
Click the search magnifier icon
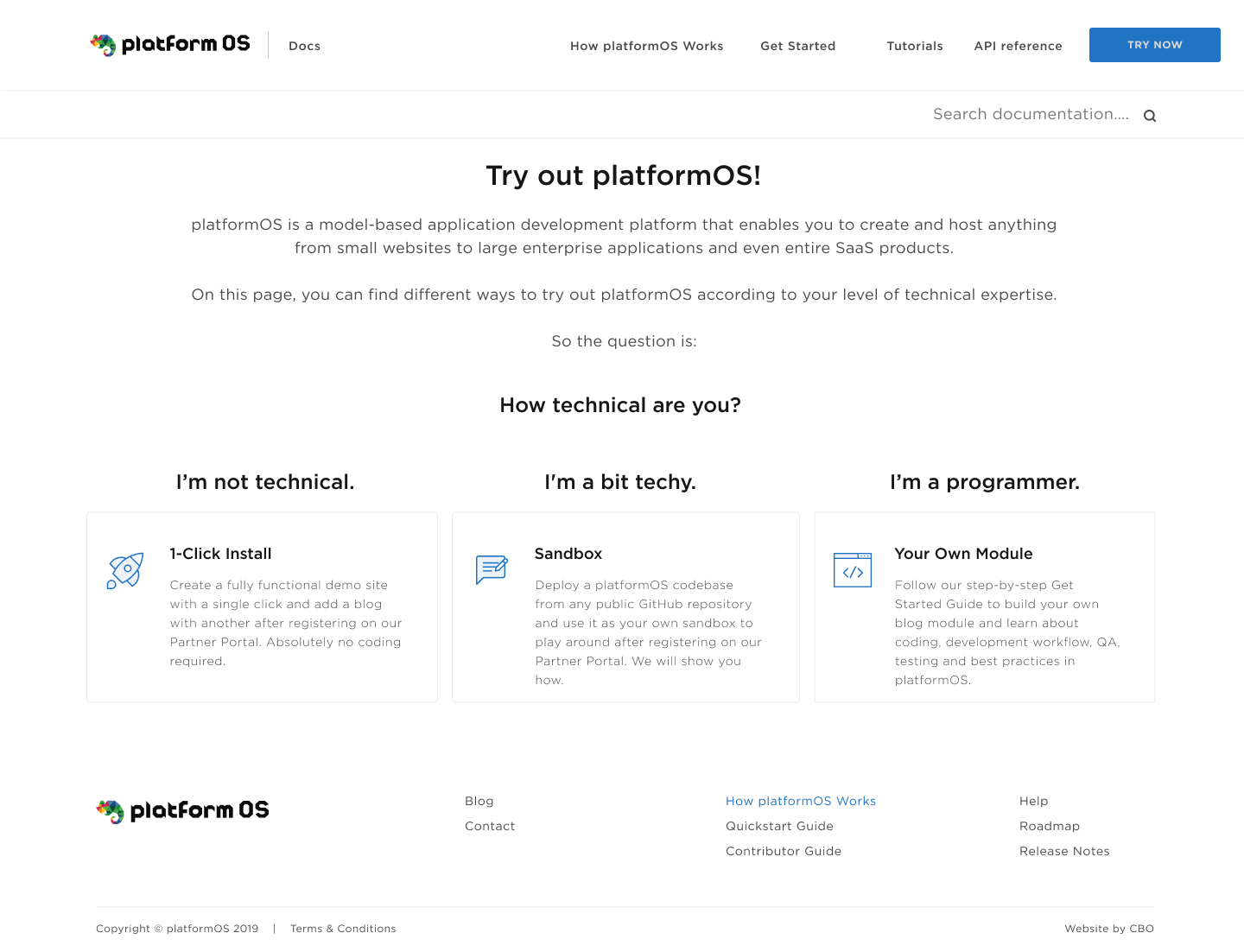pos(1150,116)
